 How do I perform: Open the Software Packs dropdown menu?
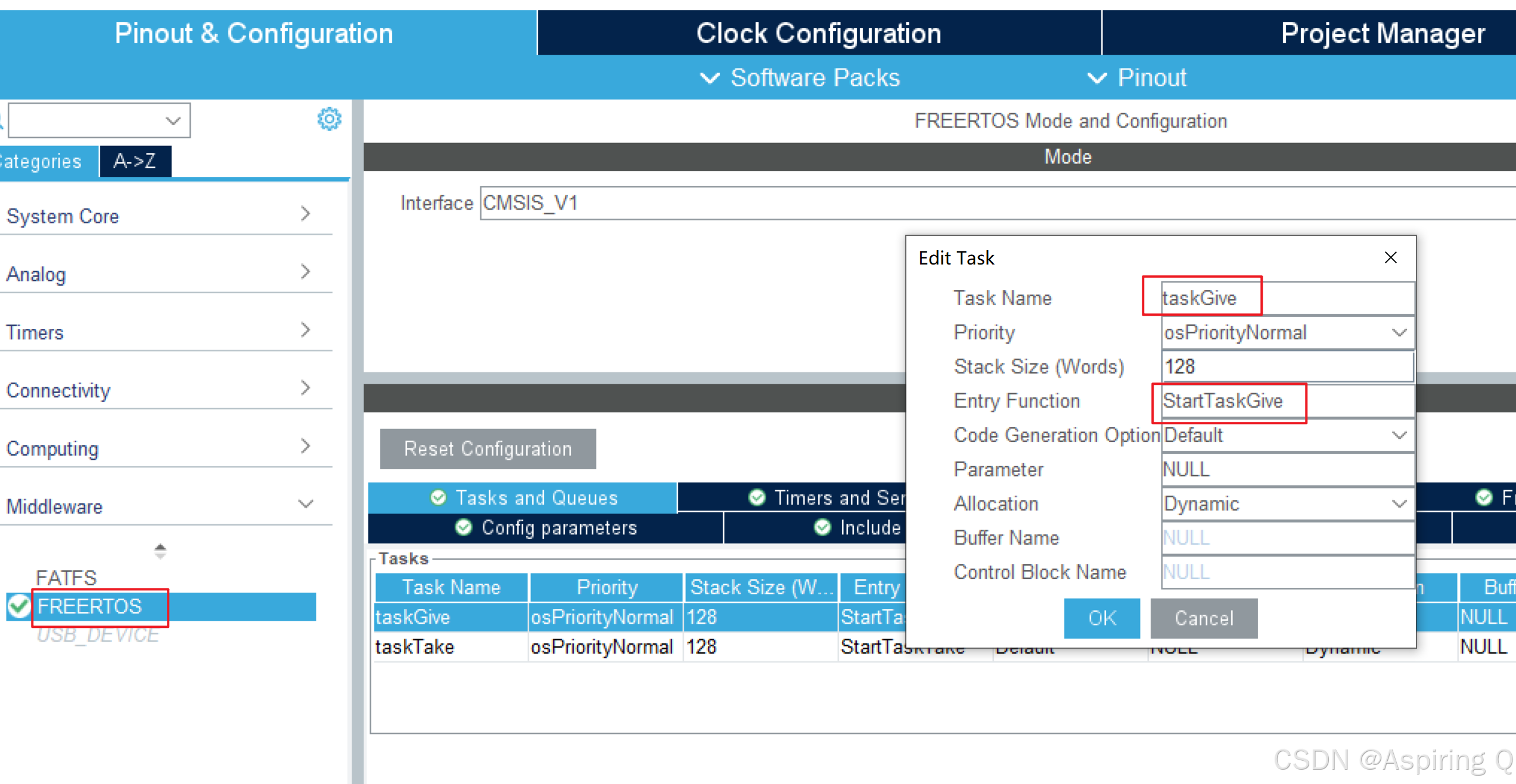coord(800,77)
